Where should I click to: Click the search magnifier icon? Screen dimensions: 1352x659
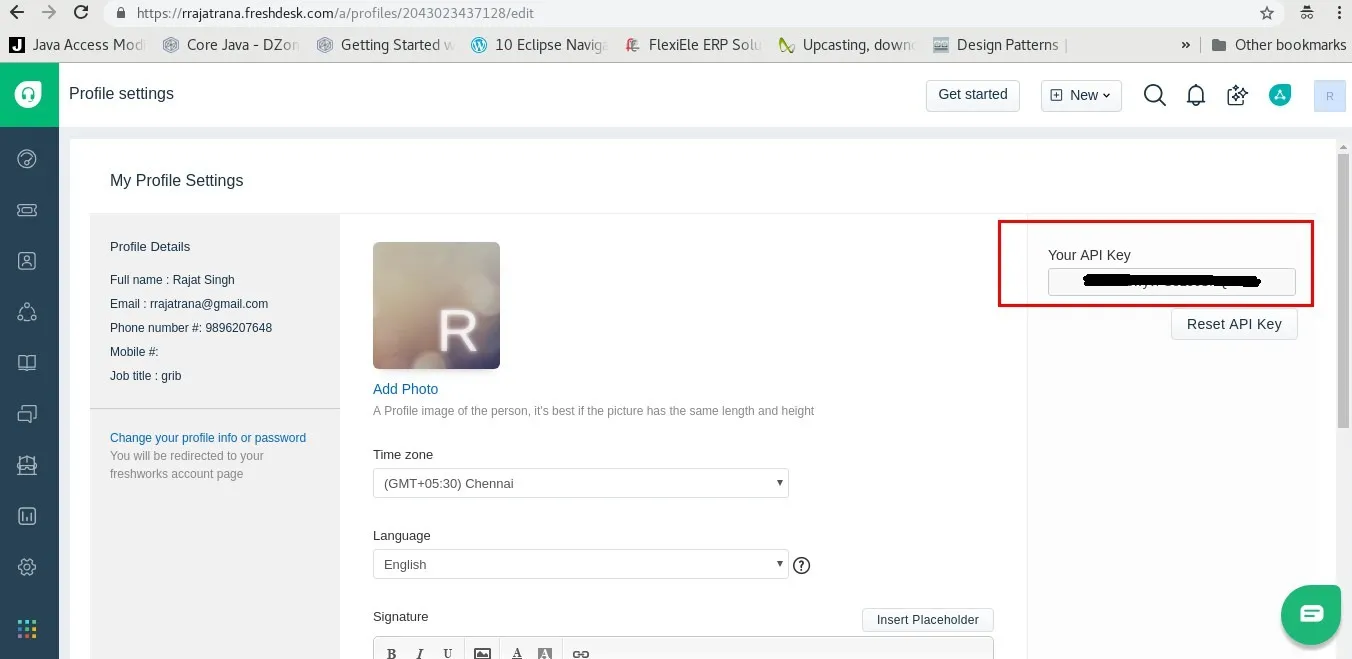[1155, 95]
